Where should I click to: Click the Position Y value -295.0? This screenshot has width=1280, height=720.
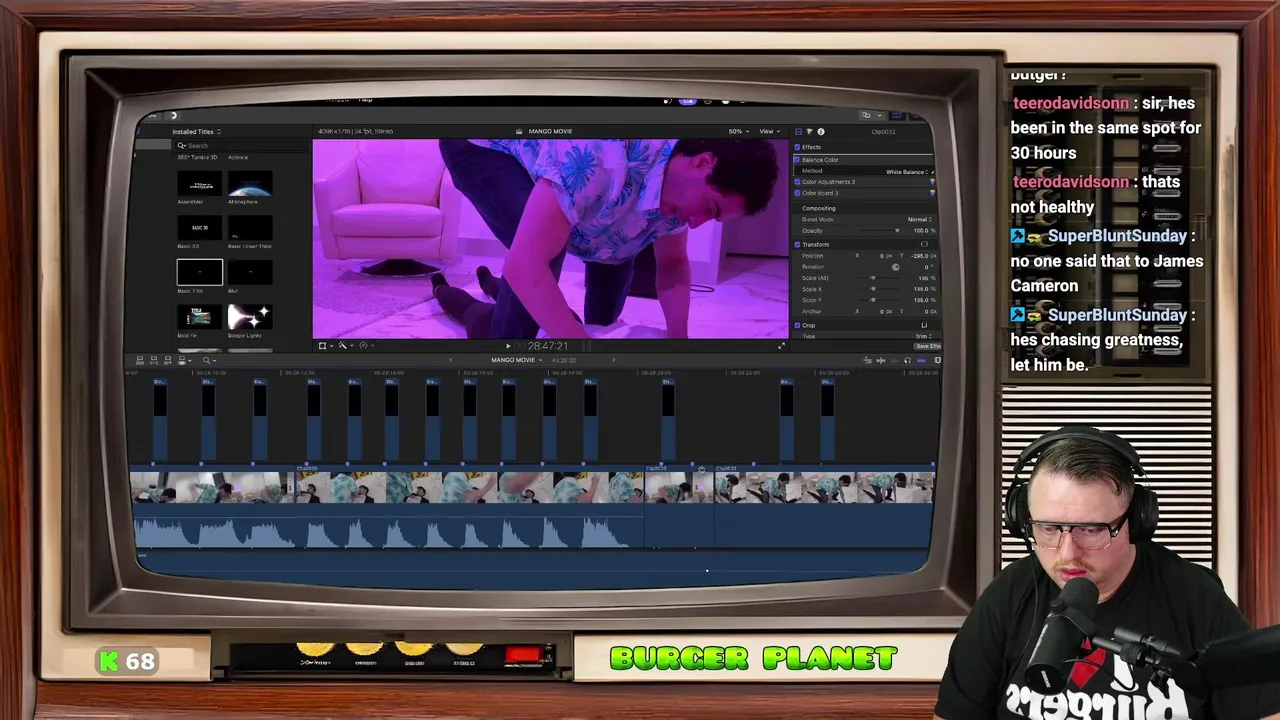pos(920,256)
